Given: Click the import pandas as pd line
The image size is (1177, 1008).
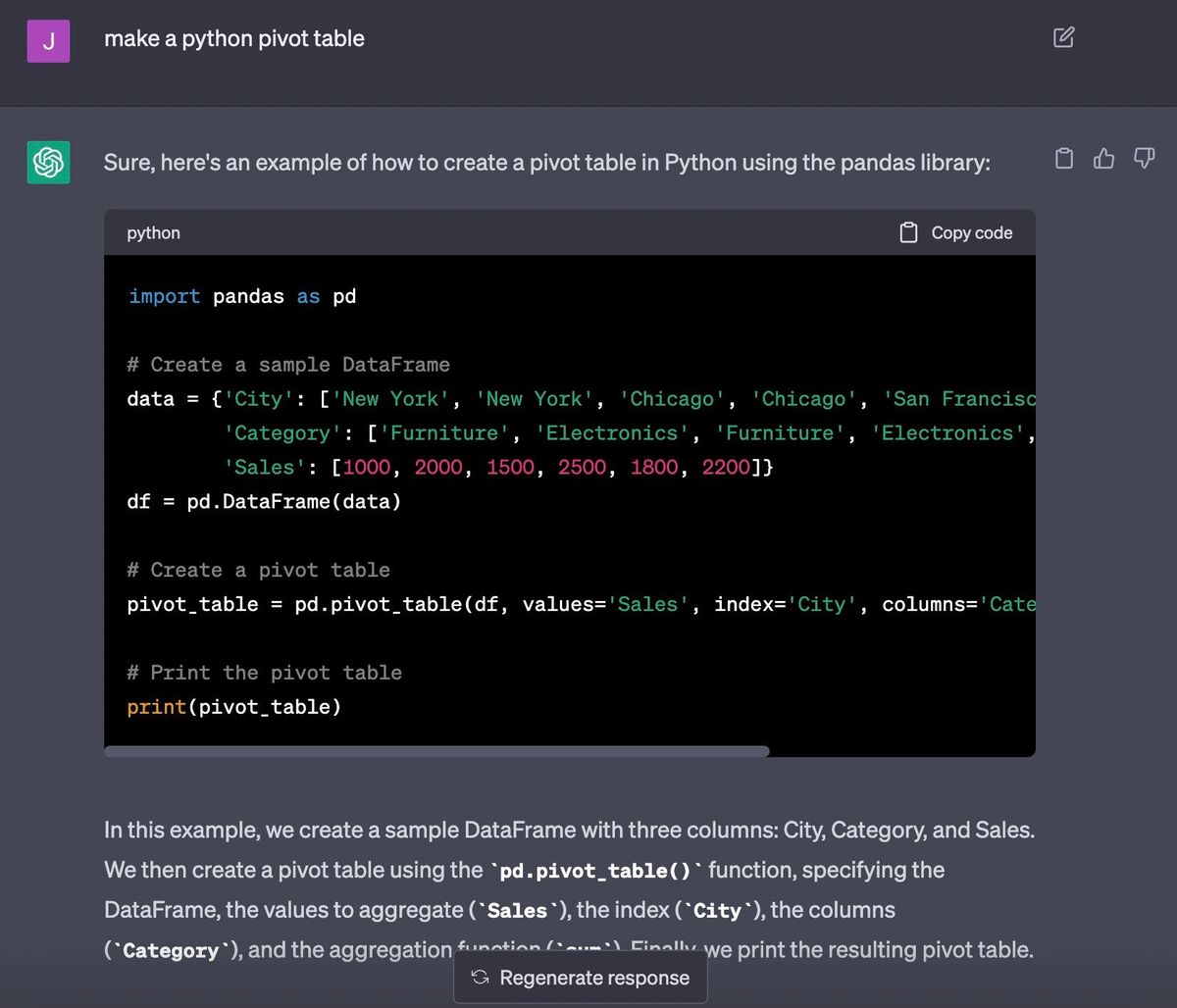Looking at the screenshot, I should (240, 295).
